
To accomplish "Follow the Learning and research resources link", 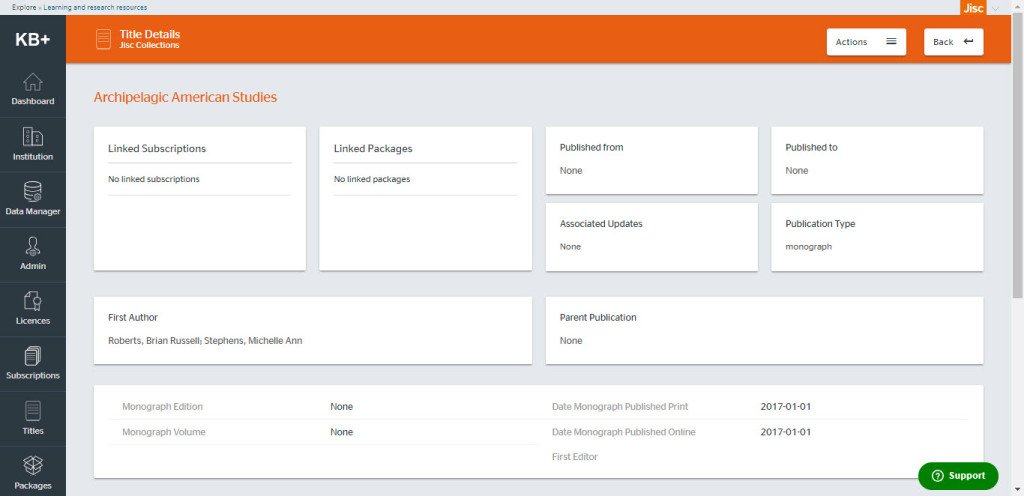I will click(x=95, y=8).
